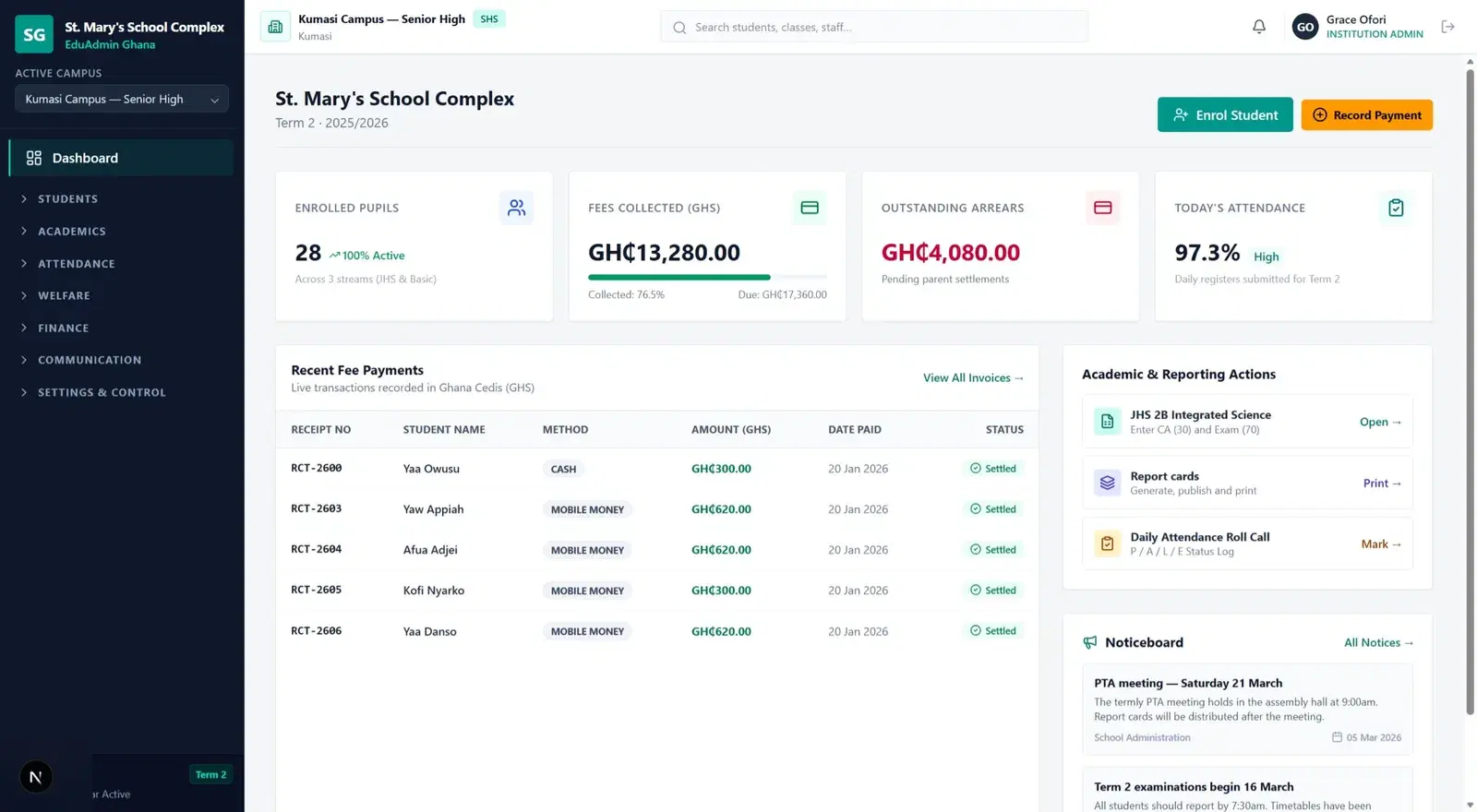The image size is (1477, 812).
Task: Click student name Afua Adjei
Action: point(430,550)
